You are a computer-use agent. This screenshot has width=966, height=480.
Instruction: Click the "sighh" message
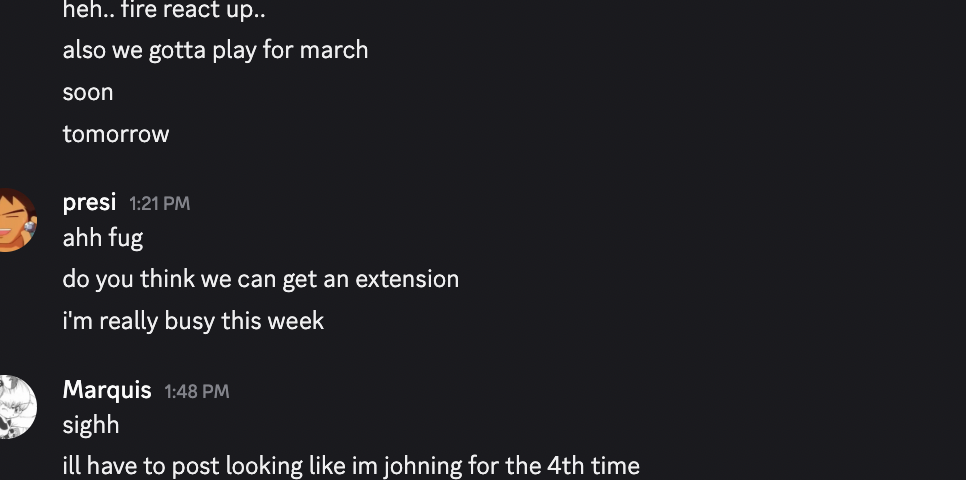tap(91, 425)
